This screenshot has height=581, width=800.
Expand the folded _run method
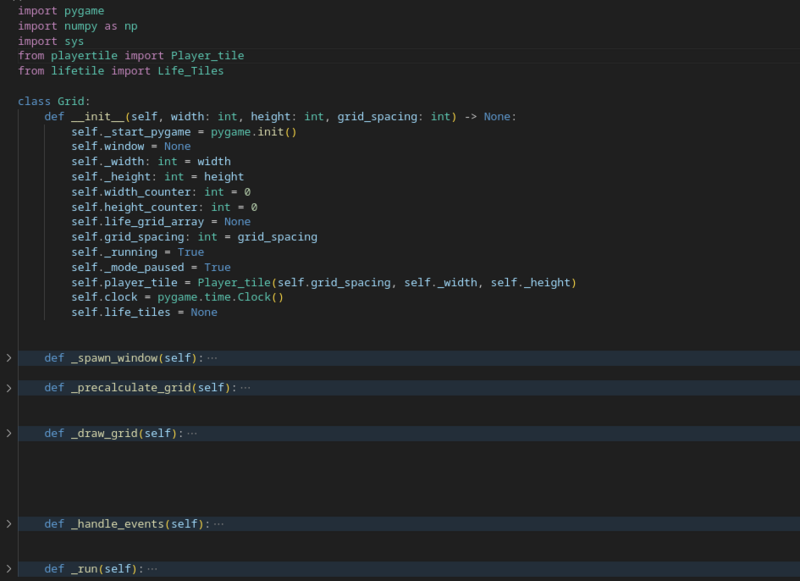(9, 569)
